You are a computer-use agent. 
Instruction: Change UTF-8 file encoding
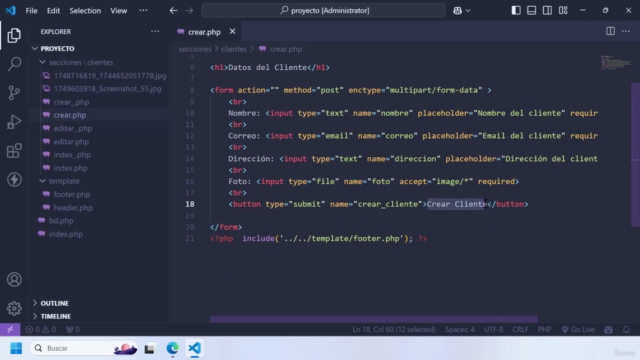tap(493, 329)
